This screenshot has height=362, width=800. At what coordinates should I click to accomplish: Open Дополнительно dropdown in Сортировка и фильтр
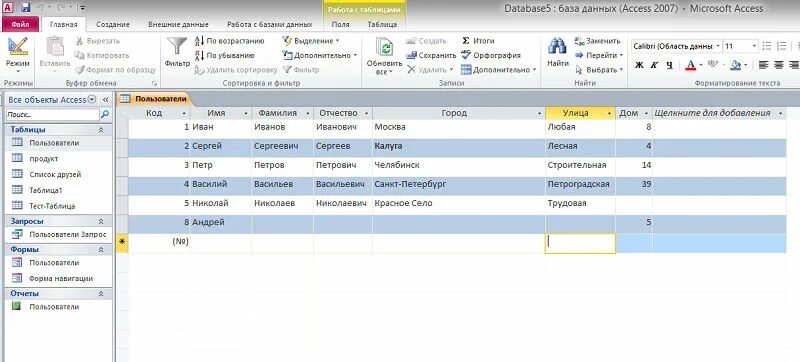click(x=320, y=55)
